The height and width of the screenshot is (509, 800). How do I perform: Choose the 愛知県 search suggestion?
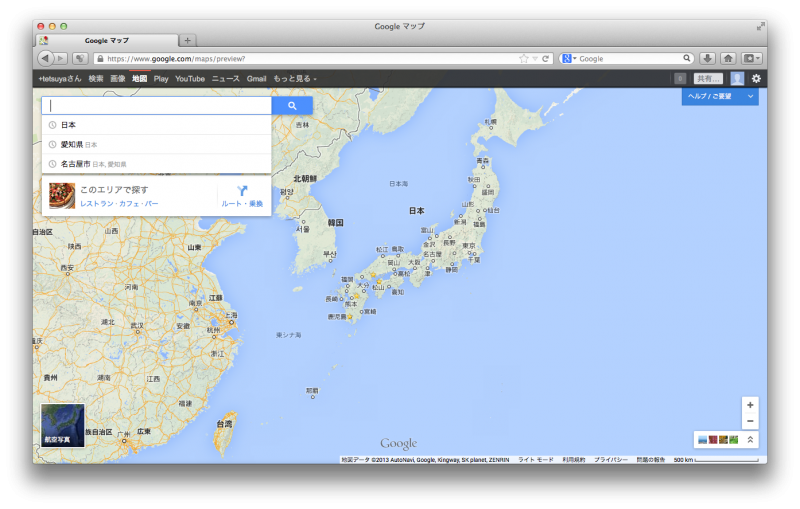pyautogui.click(x=156, y=144)
